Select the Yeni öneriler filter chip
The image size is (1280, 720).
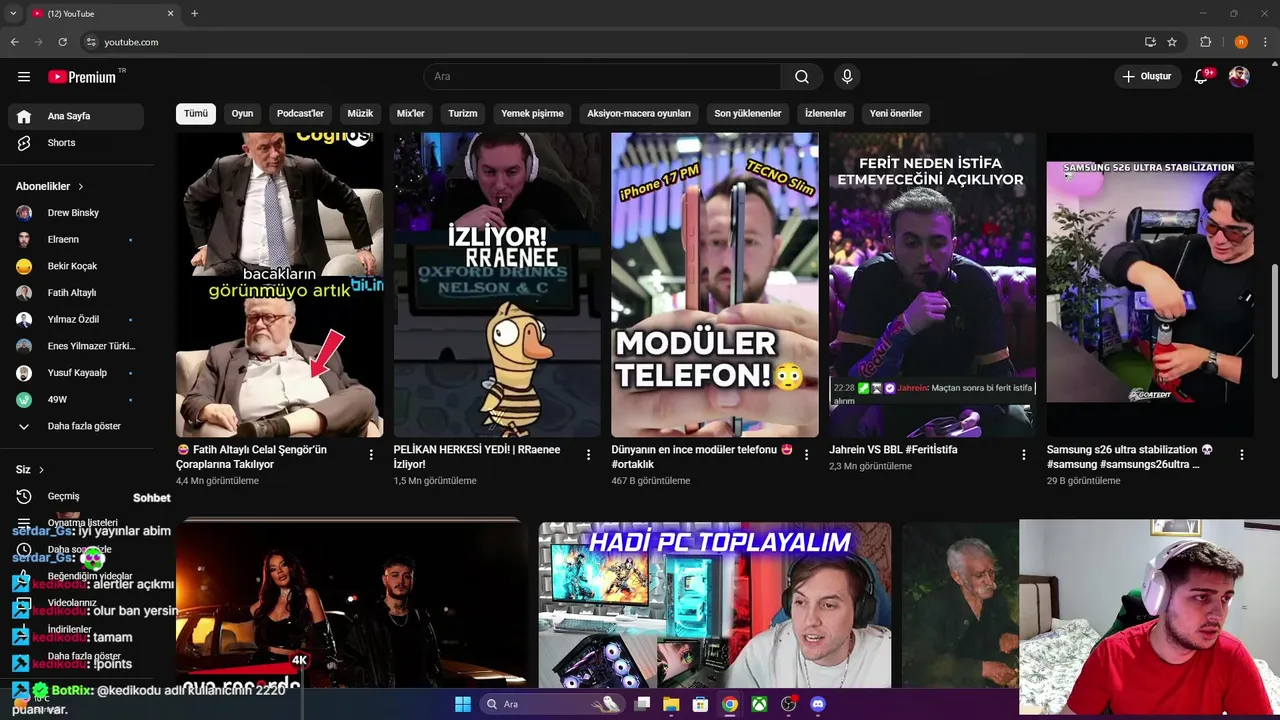click(896, 114)
